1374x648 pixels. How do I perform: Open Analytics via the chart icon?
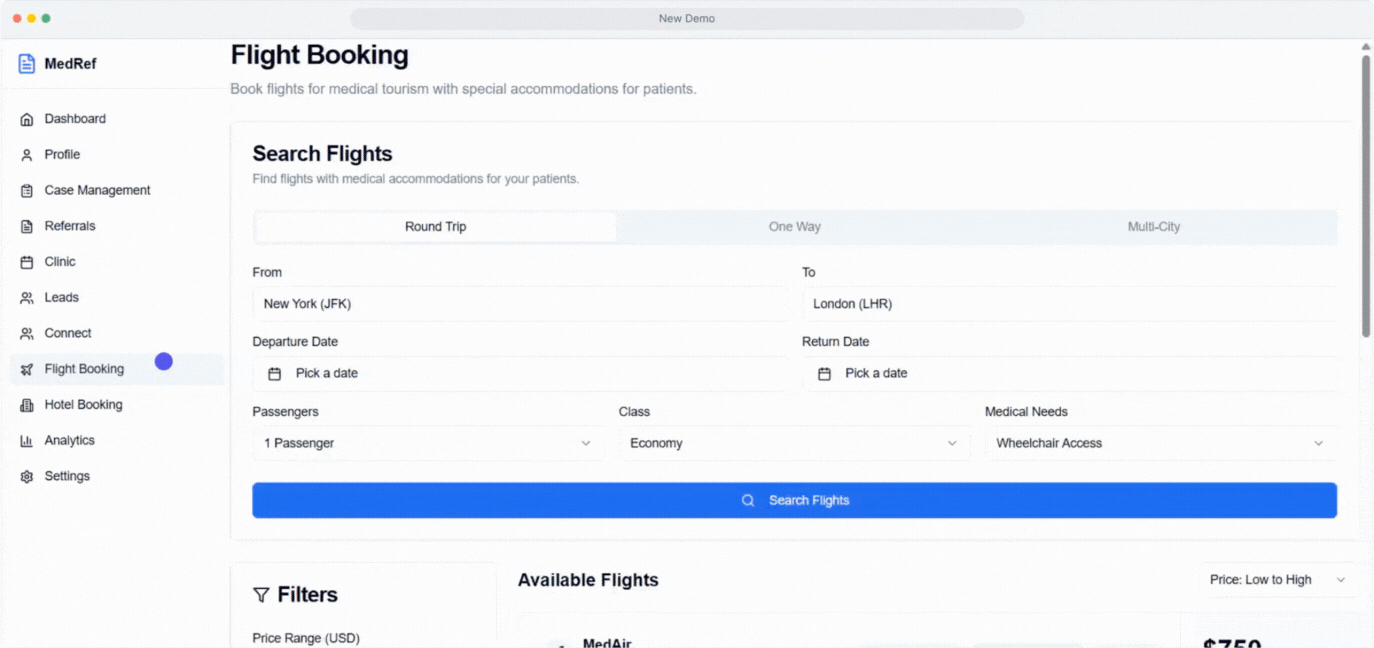(26, 440)
